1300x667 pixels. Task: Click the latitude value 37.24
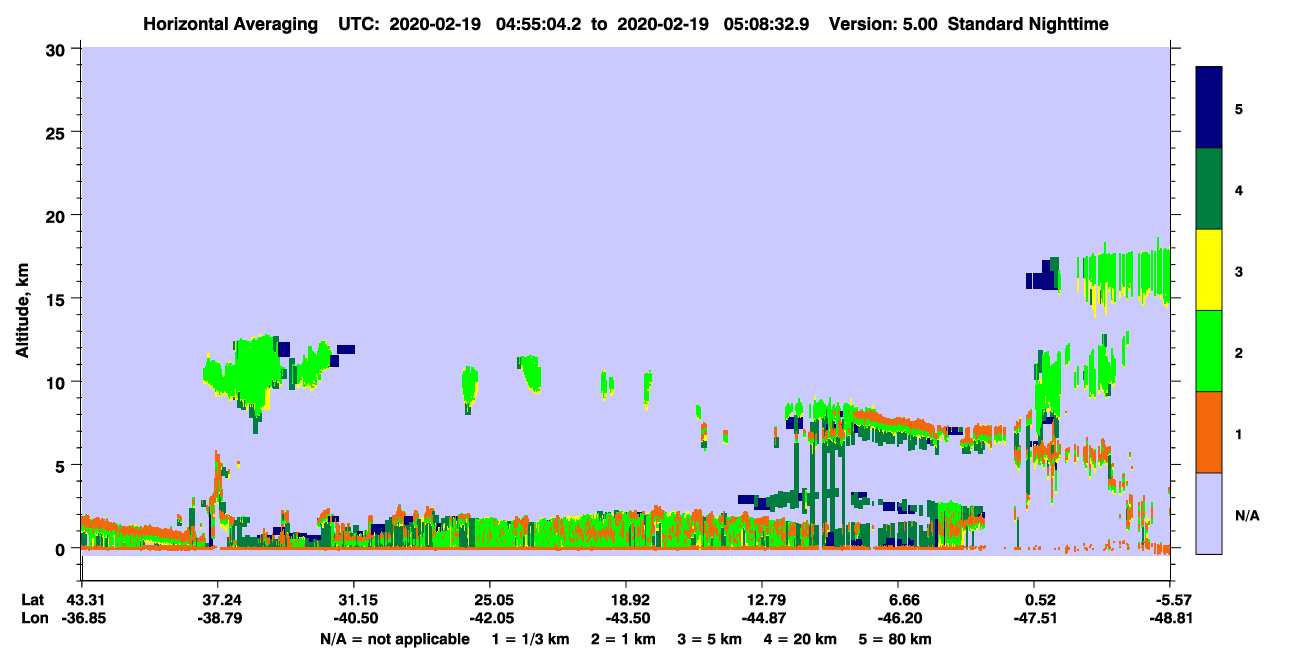click(x=217, y=600)
